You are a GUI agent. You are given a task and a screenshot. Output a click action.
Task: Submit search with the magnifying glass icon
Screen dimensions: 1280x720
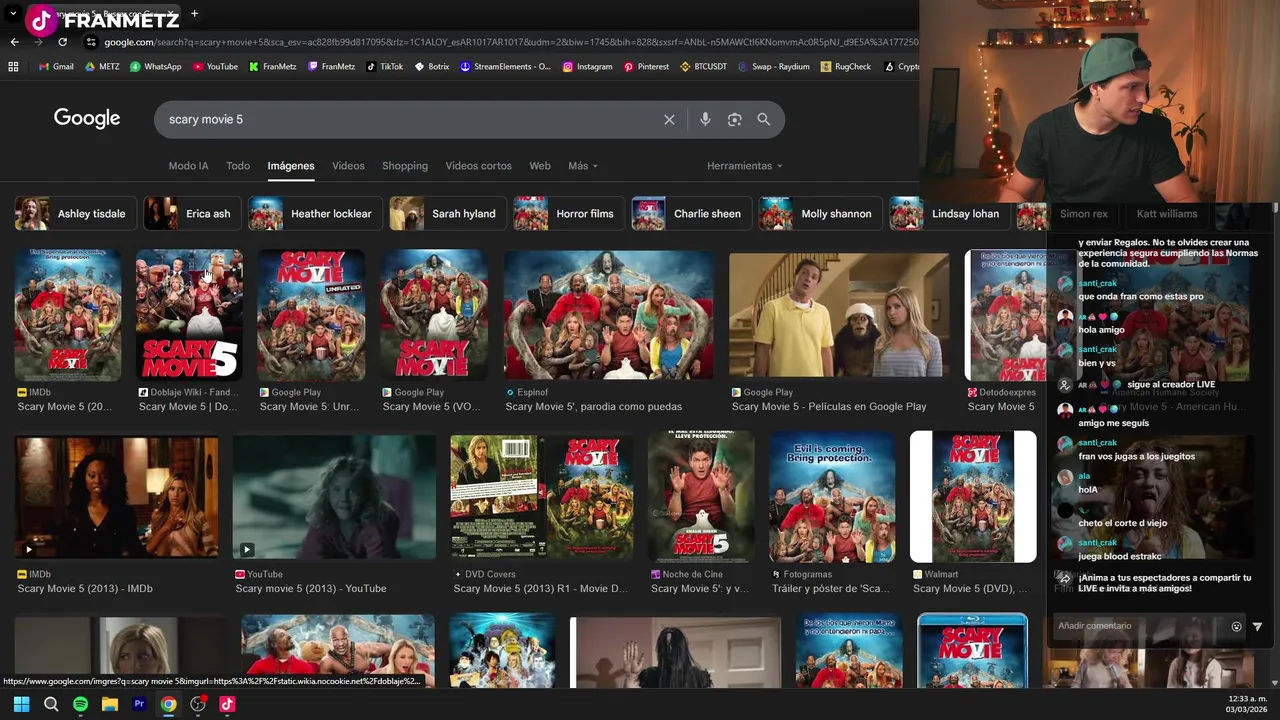click(x=763, y=119)
